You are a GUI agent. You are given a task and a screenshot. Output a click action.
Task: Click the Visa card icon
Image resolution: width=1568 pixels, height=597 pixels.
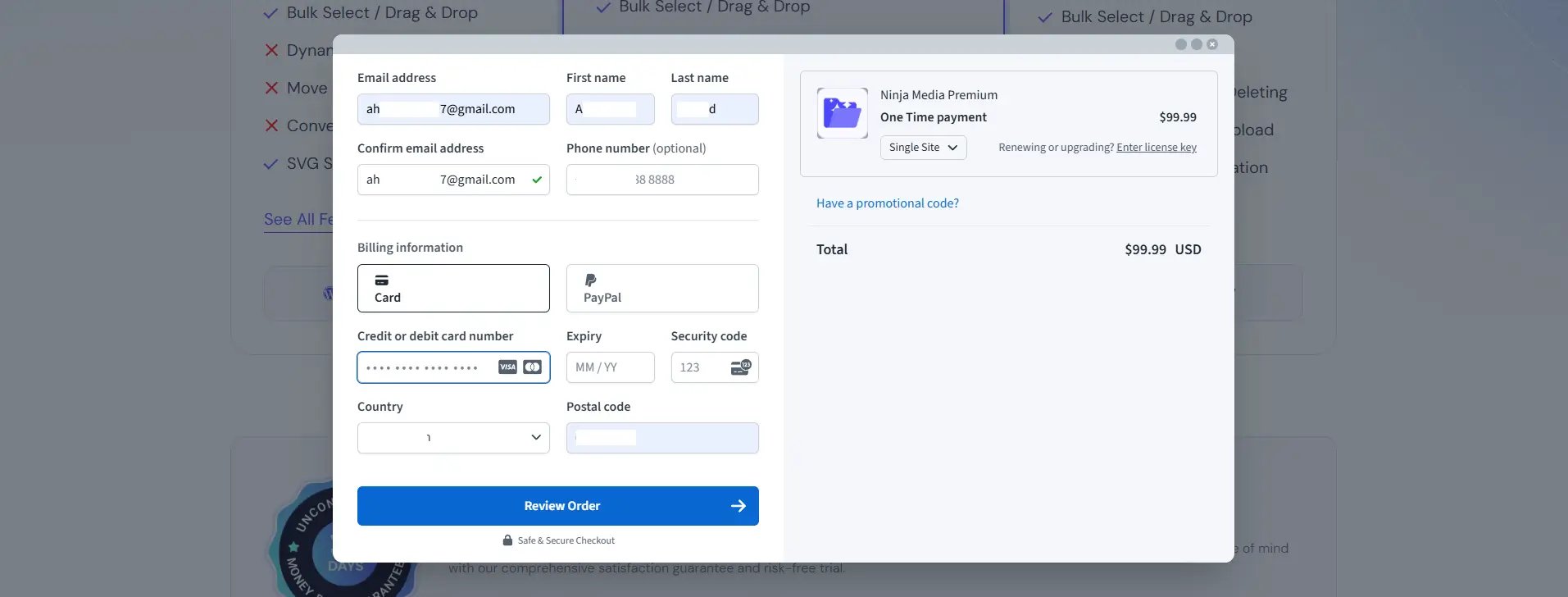(507, 367)
